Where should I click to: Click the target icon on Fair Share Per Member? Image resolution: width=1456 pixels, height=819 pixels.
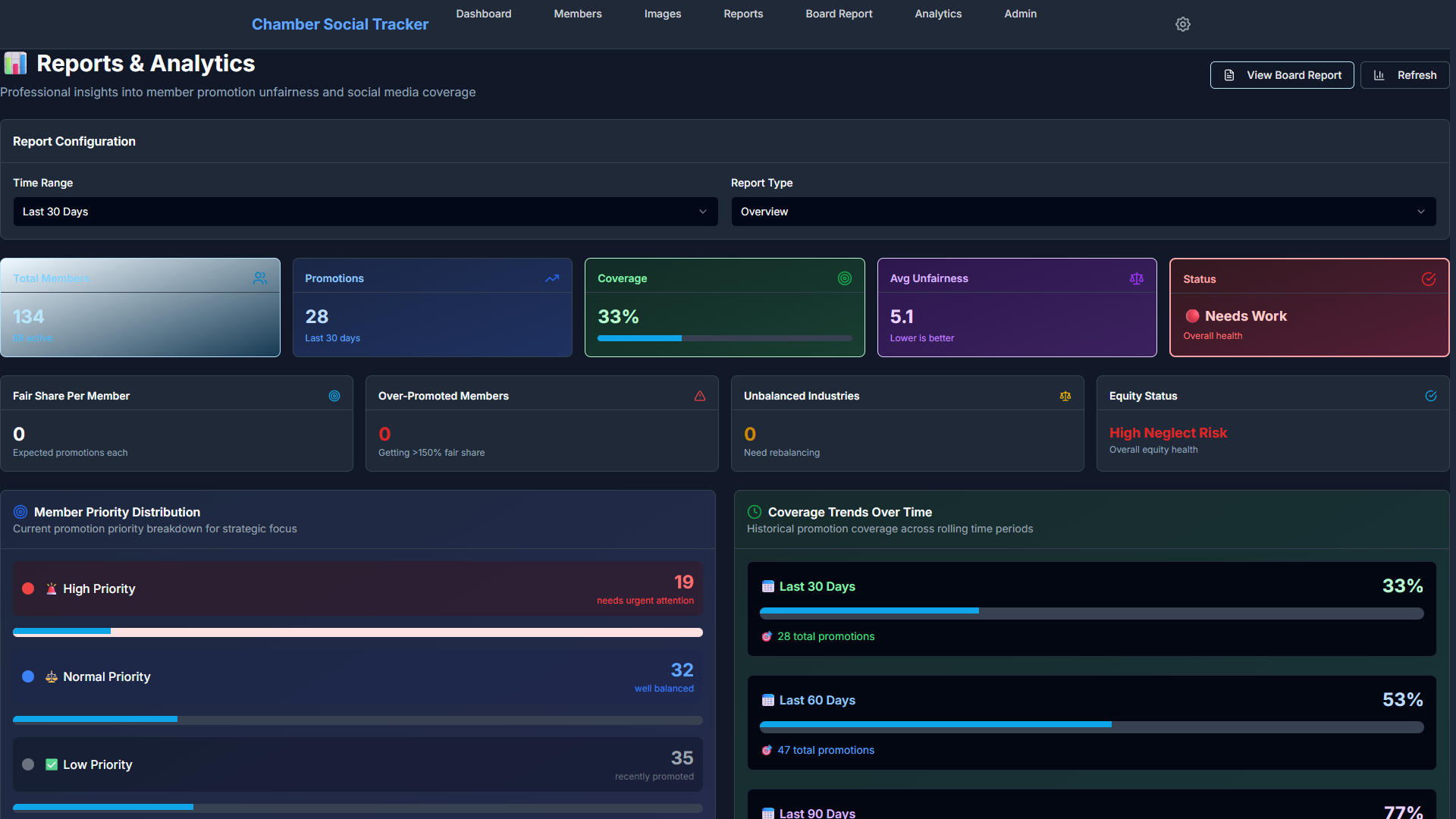[x=334, y=396]
